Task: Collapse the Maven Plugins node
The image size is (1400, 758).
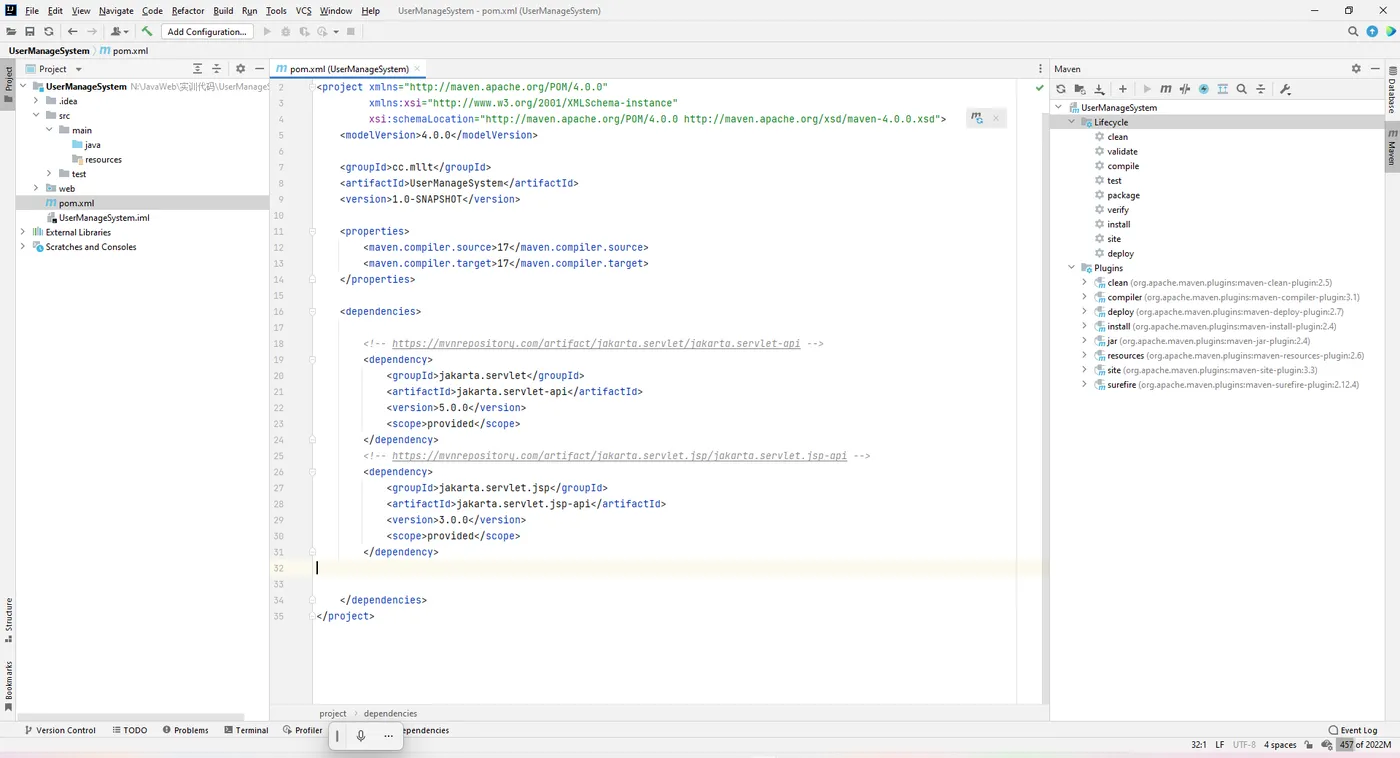Action: tap(1072, 268)
